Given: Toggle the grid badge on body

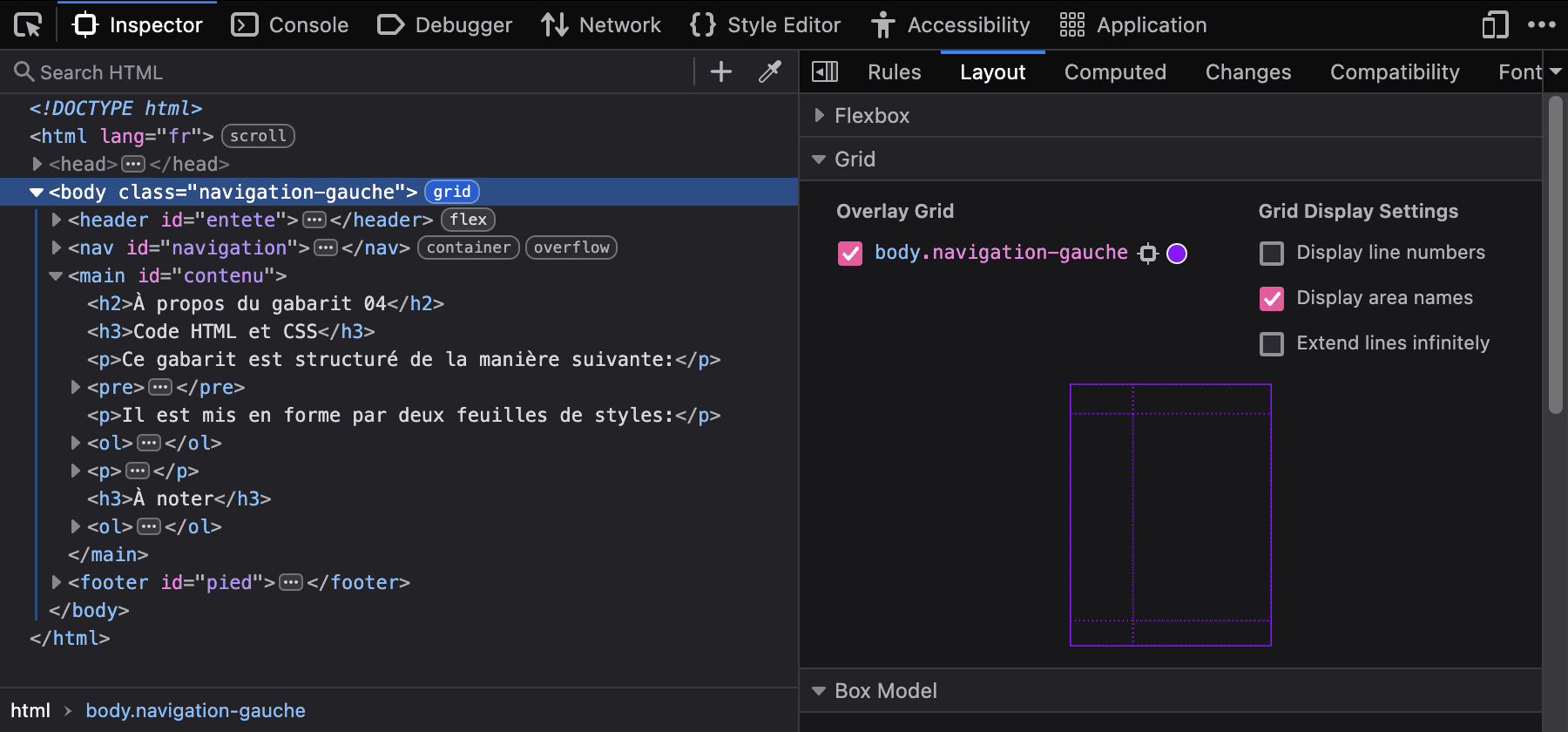Looking at the screenshot, I should pyautogui.click(x=452, y=192).
